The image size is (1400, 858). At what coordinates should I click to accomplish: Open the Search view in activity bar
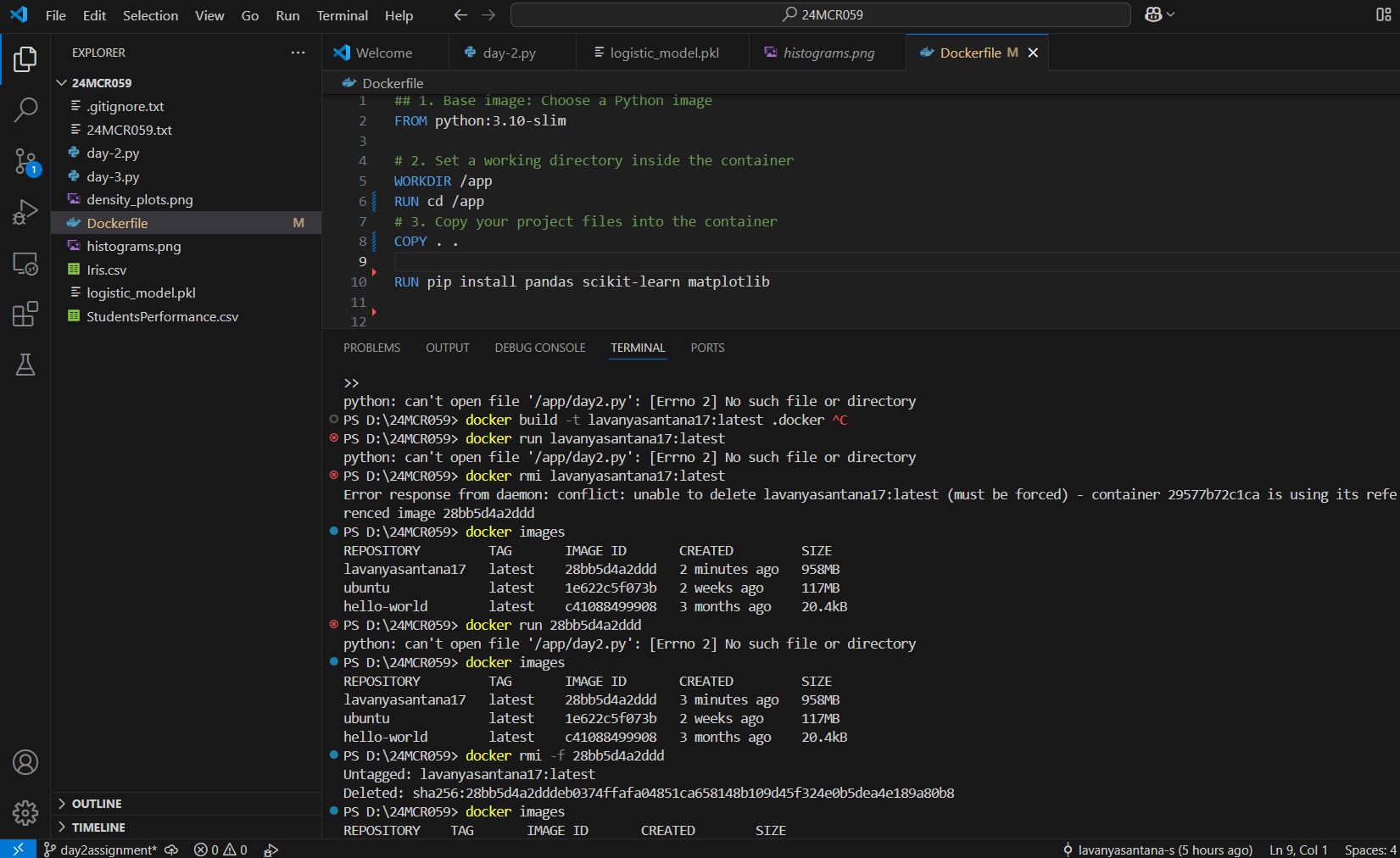(25, 109)
